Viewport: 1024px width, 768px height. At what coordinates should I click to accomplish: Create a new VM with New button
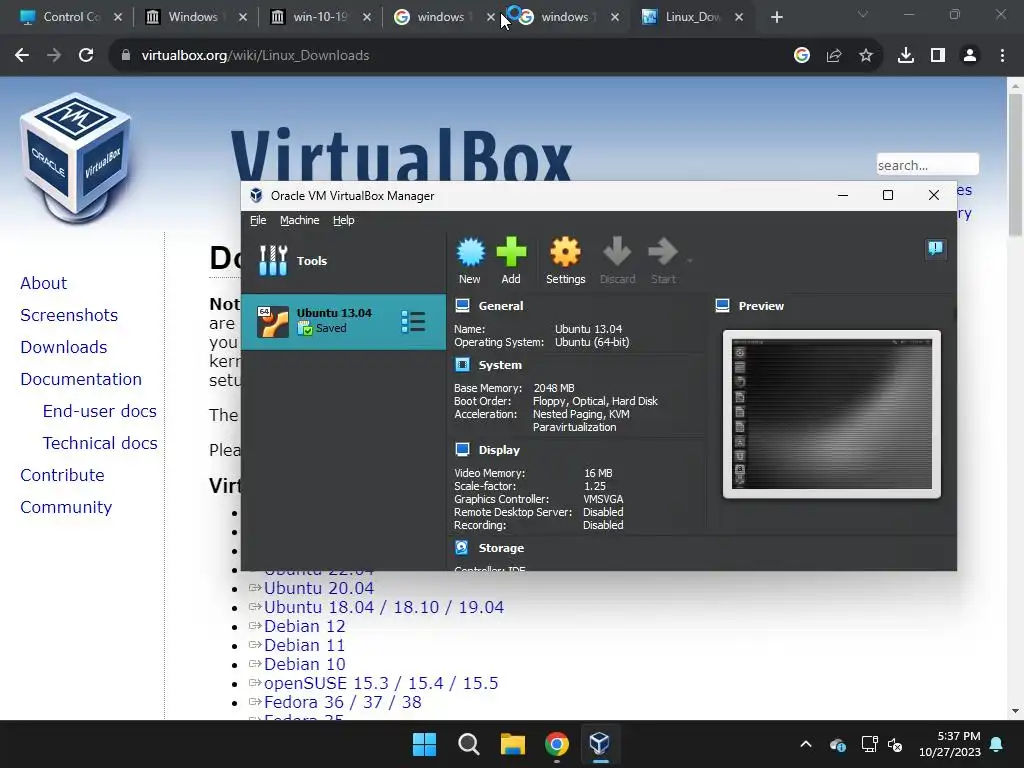point(470,261)
